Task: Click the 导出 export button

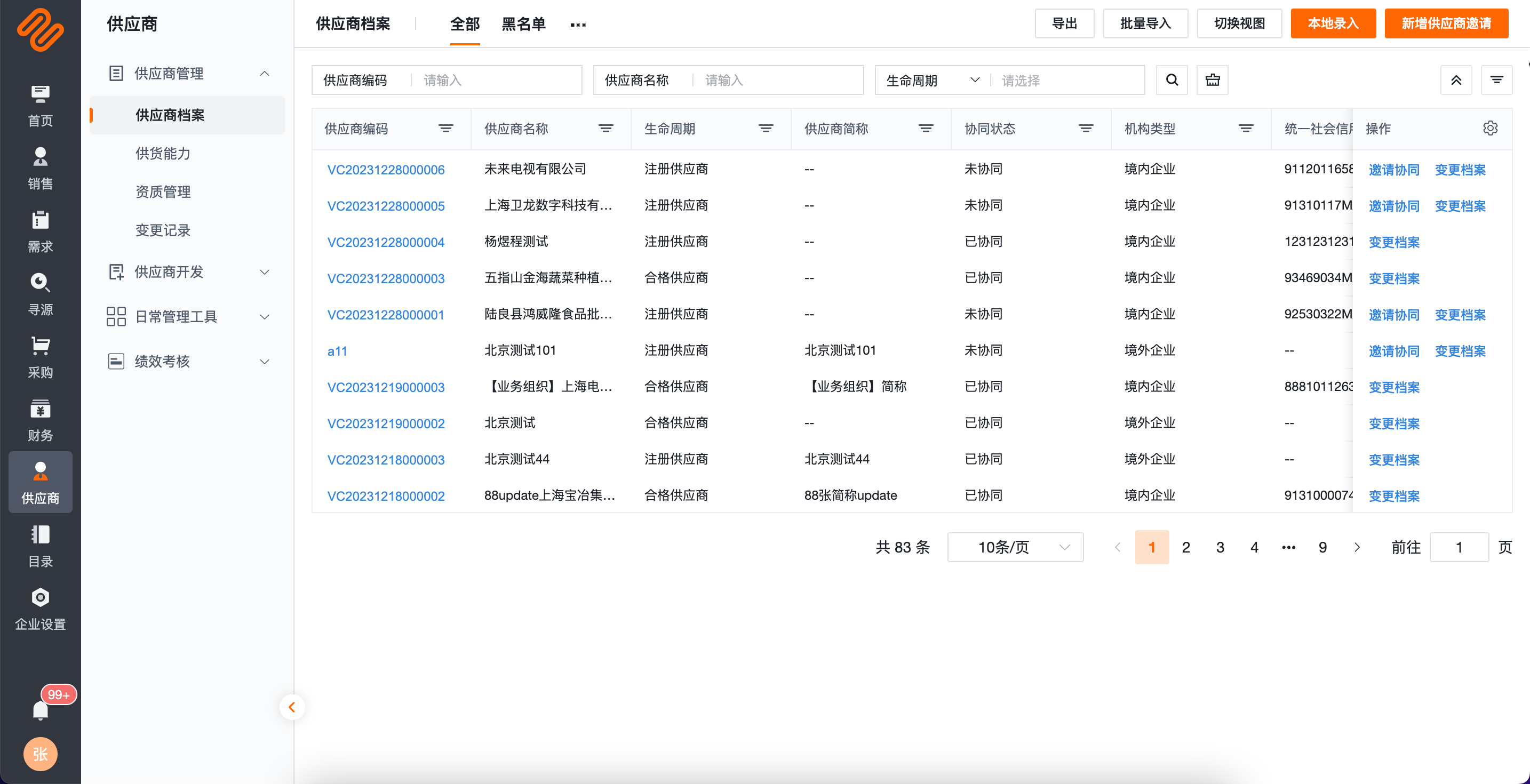Action: click(1064, 23)
